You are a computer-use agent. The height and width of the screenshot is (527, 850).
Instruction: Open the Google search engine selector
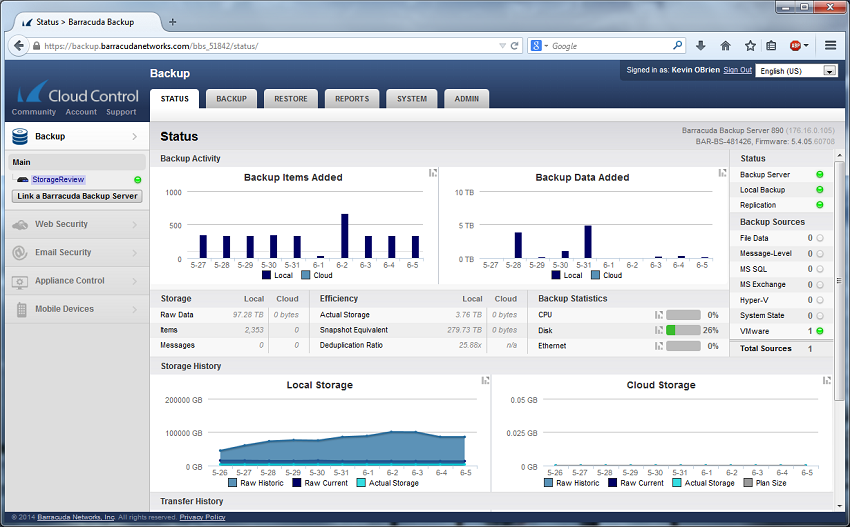coord(539,46)
